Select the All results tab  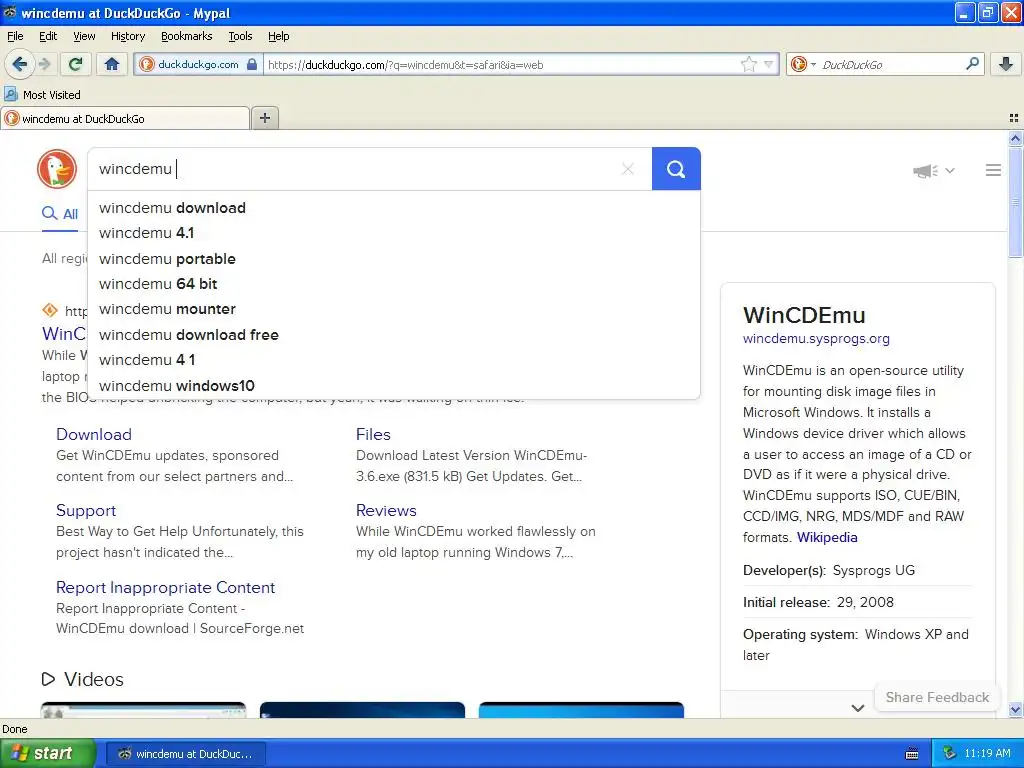[x=60, y=214]
